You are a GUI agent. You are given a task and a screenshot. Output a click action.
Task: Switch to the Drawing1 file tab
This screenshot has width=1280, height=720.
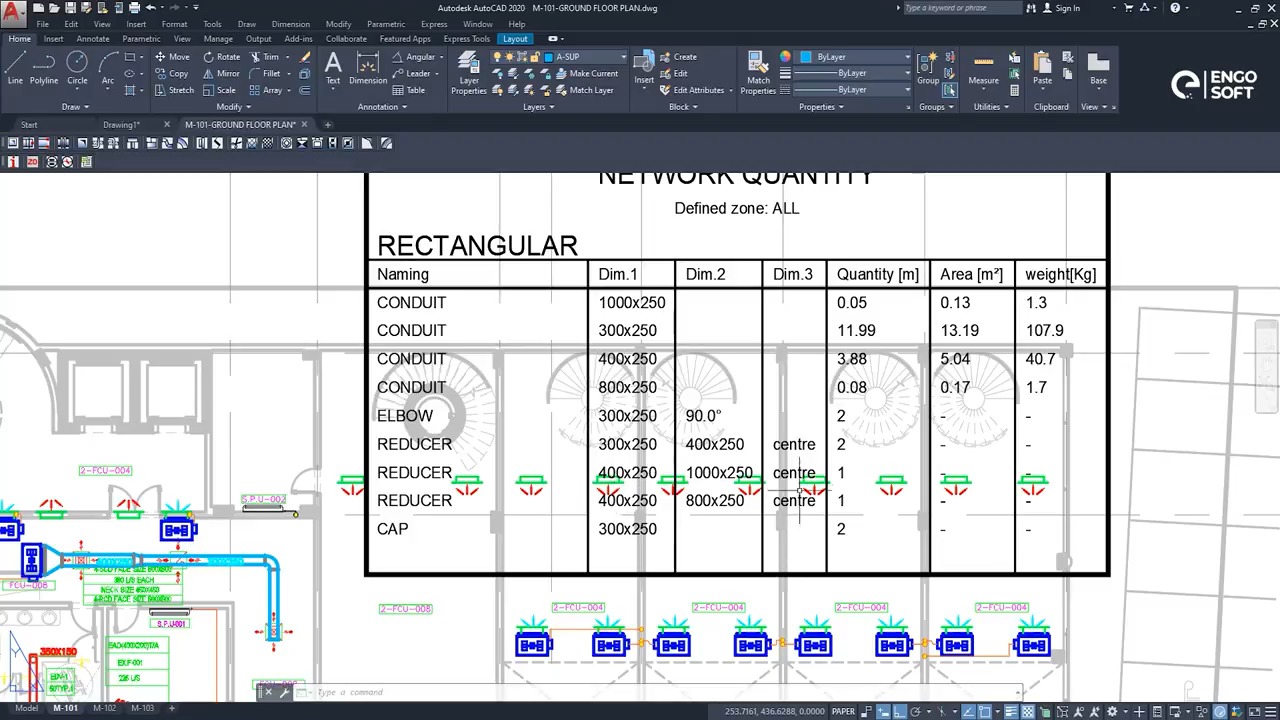click(x=121, y=125)
